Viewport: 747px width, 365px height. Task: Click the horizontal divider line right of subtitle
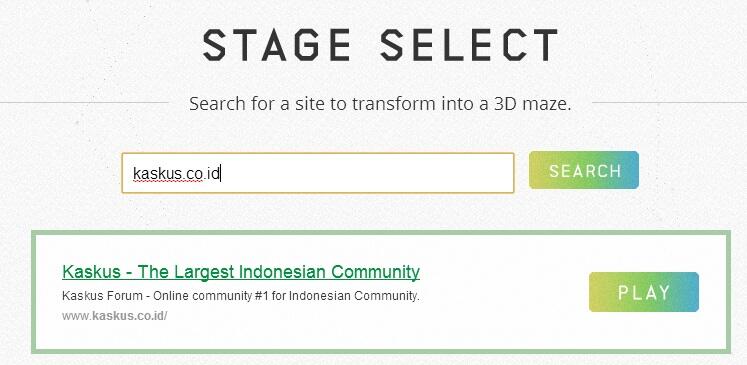[669, 102]
